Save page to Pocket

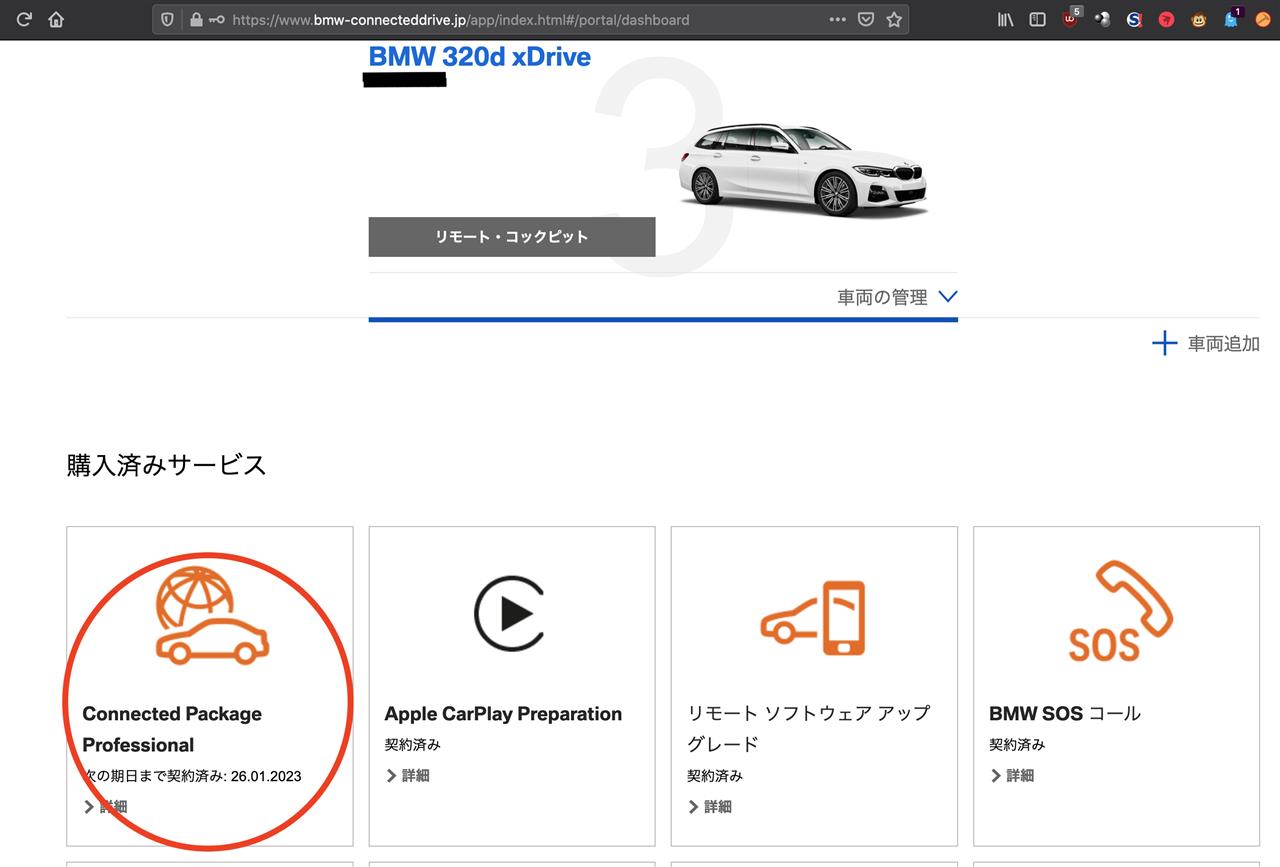point(866,19)
